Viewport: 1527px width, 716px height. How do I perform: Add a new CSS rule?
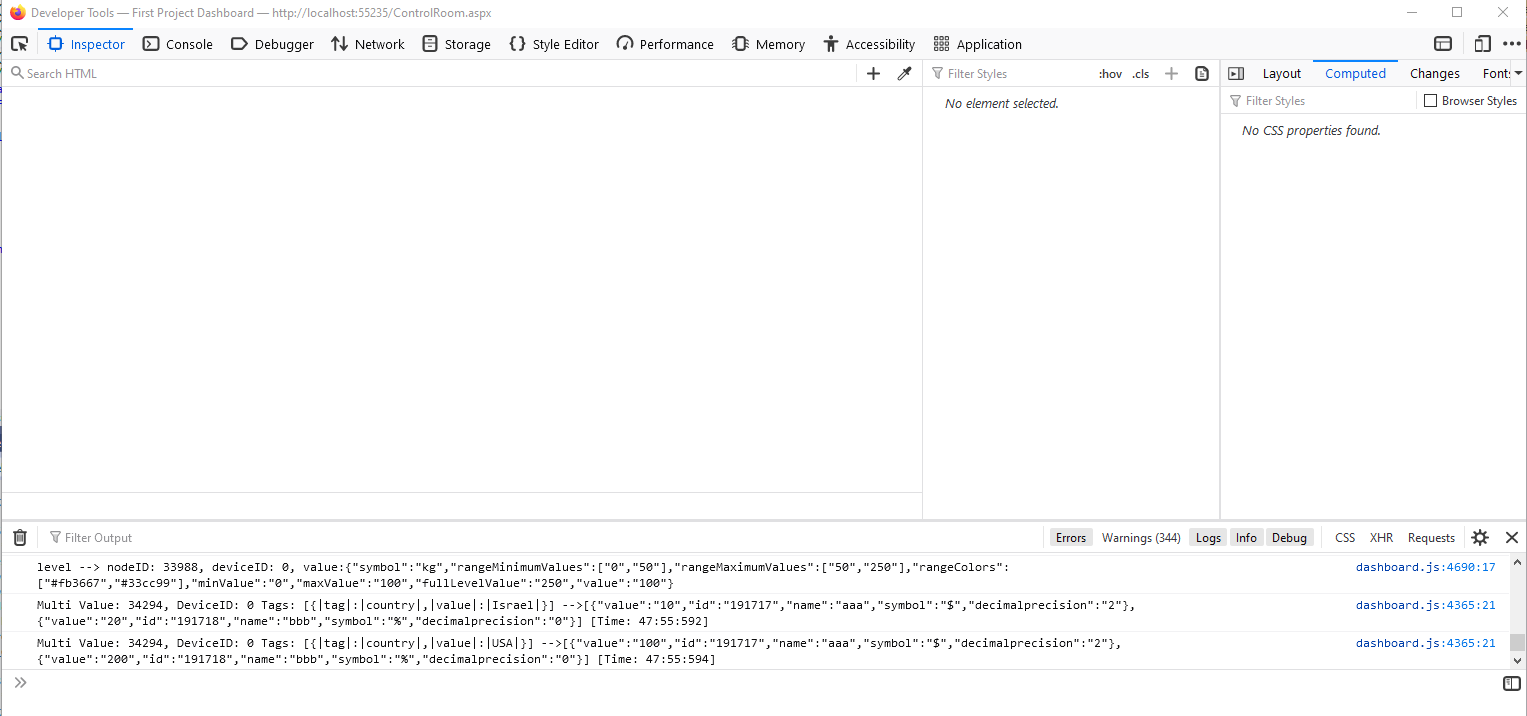point(1172,73)
